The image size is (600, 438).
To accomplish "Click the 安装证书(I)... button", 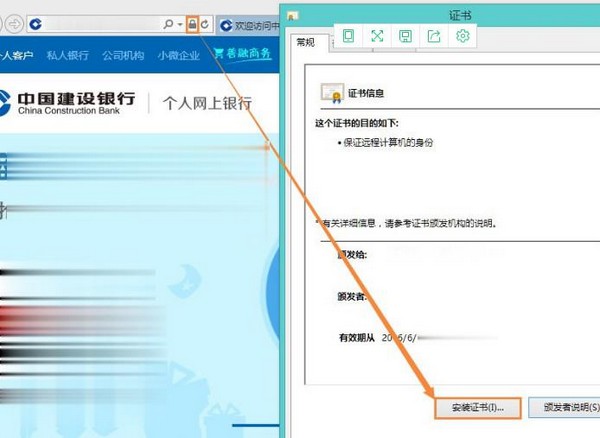I will click(477, 408).
